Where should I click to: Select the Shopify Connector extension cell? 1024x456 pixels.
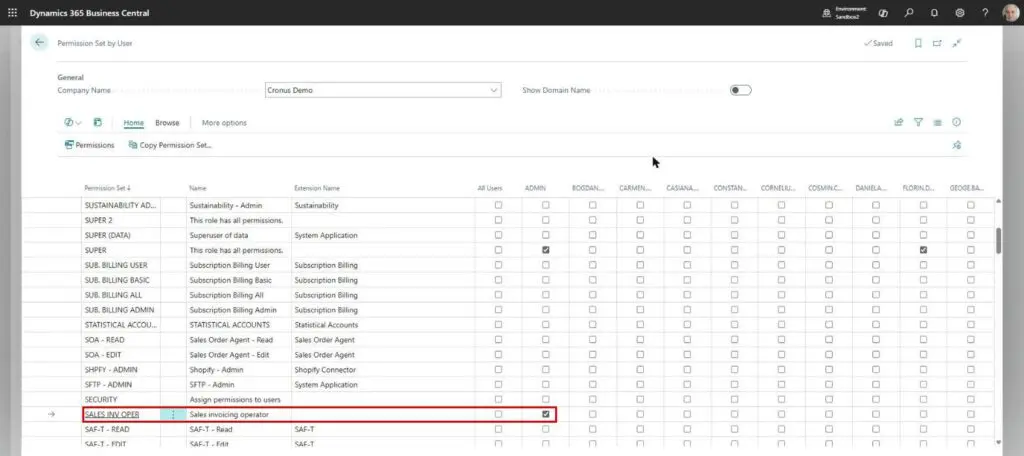click(x=382, y=369)
